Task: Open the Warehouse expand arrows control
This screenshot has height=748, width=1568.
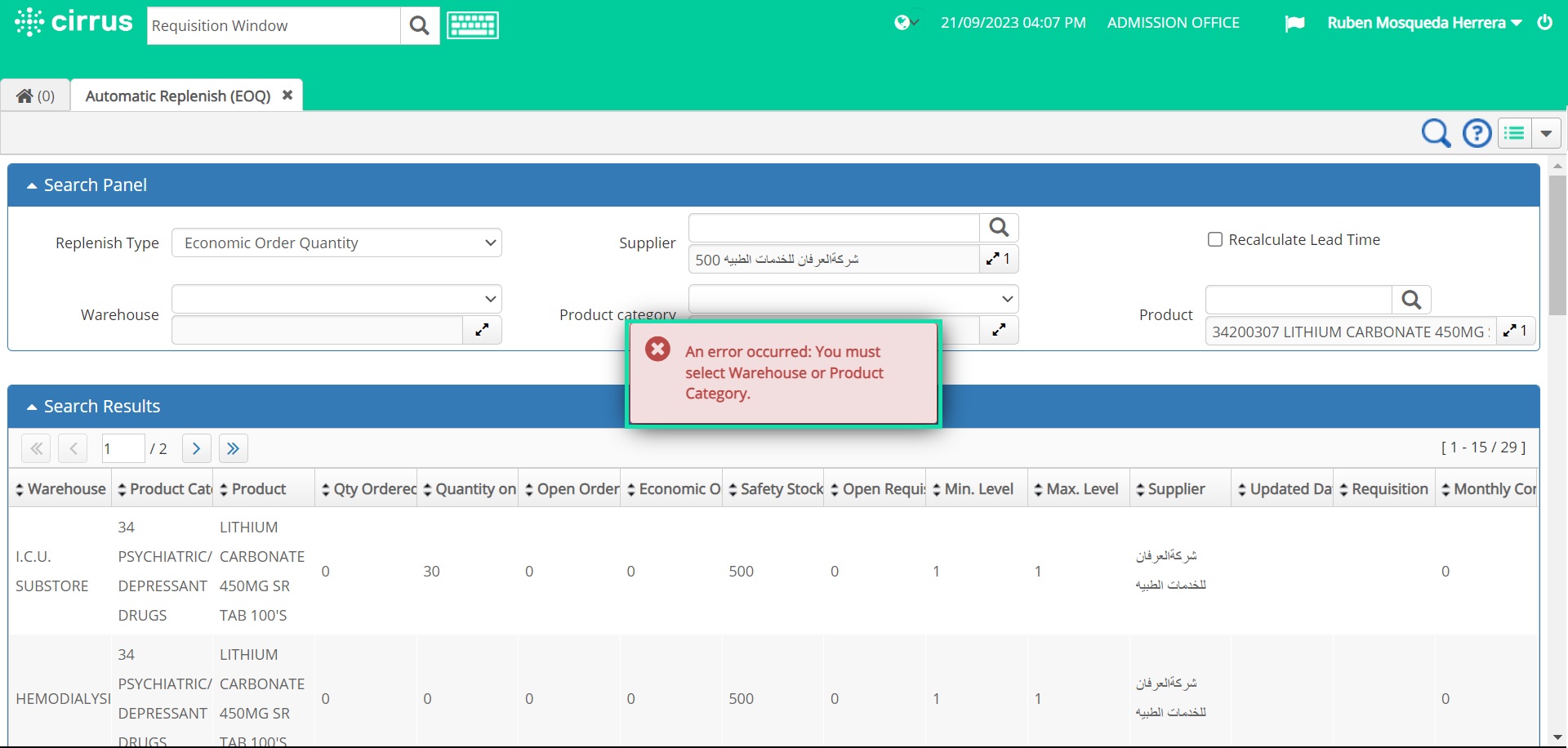Action: click(x=482, y=330)
